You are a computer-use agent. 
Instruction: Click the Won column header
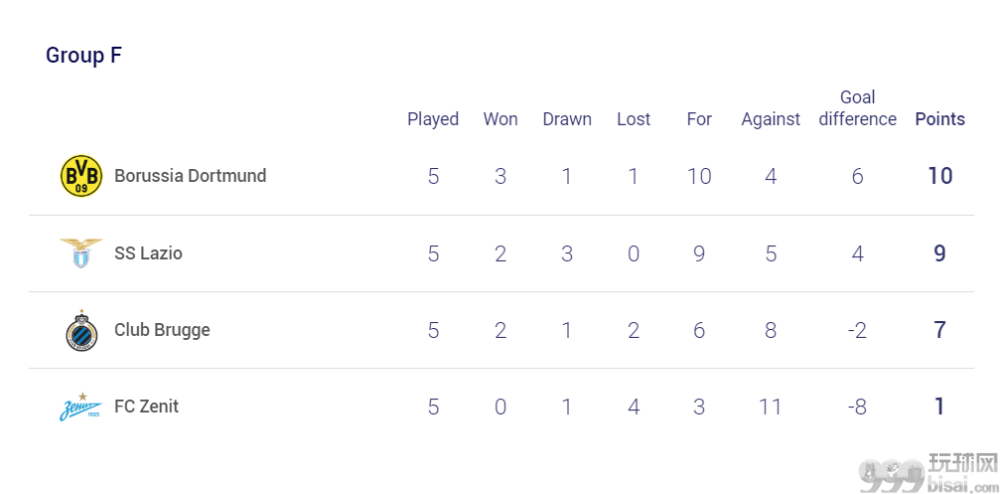click(x=500, y=119)
